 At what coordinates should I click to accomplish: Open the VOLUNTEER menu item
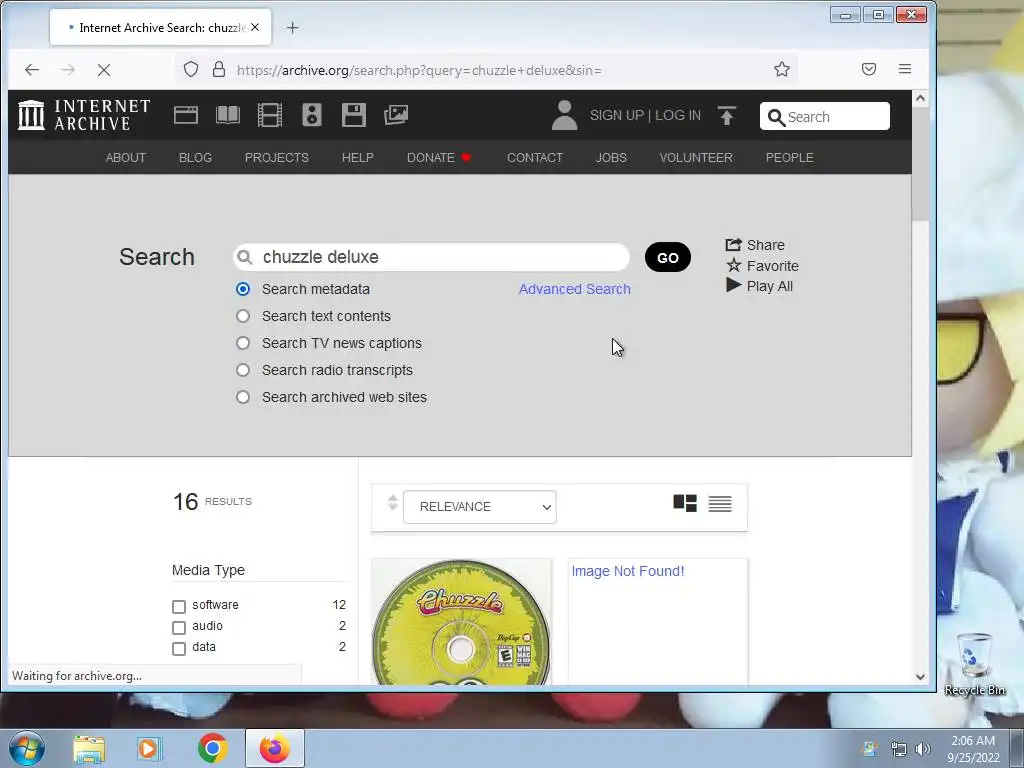pyautogui.click(x=696, y=157)
